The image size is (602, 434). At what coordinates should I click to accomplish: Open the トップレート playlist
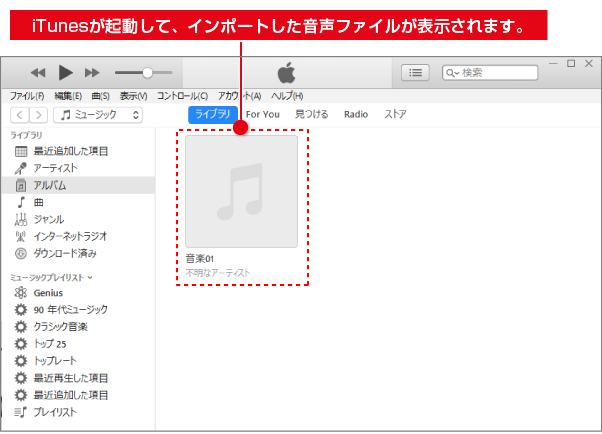tap(55, 361)
